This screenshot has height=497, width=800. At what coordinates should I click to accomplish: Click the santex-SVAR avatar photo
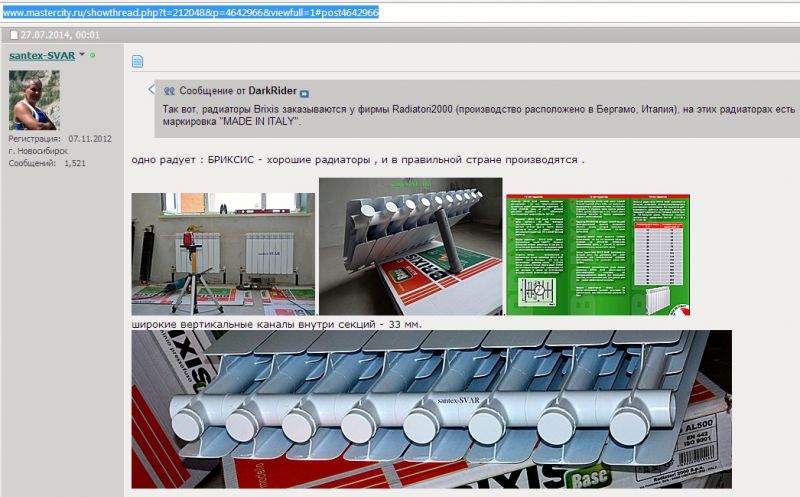point(34,100)
